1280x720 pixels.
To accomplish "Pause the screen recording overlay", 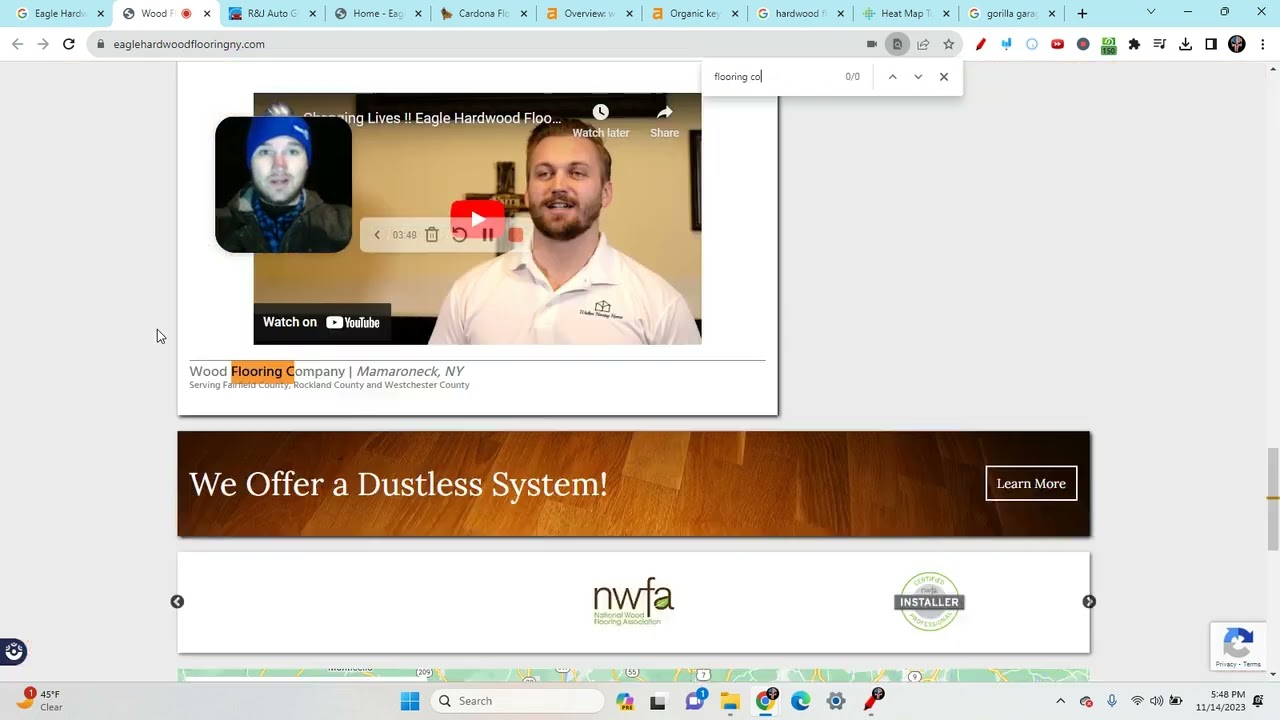I will pos(487,235).
